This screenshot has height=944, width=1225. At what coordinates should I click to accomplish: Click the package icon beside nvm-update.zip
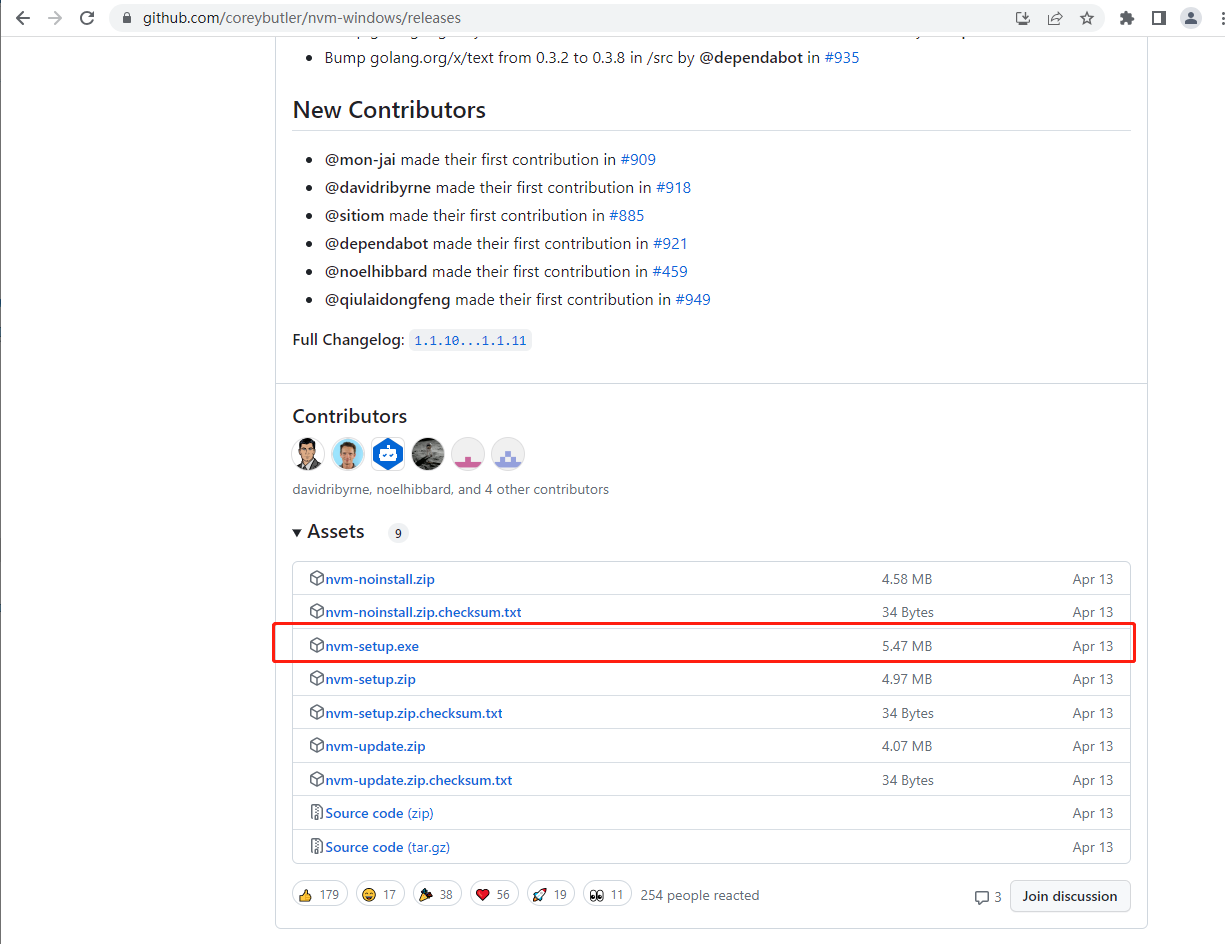point(317,745)
